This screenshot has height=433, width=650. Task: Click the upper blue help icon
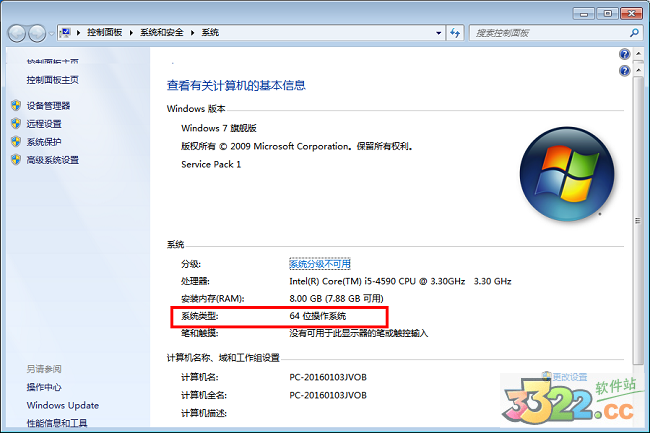[x=624, y=54]
